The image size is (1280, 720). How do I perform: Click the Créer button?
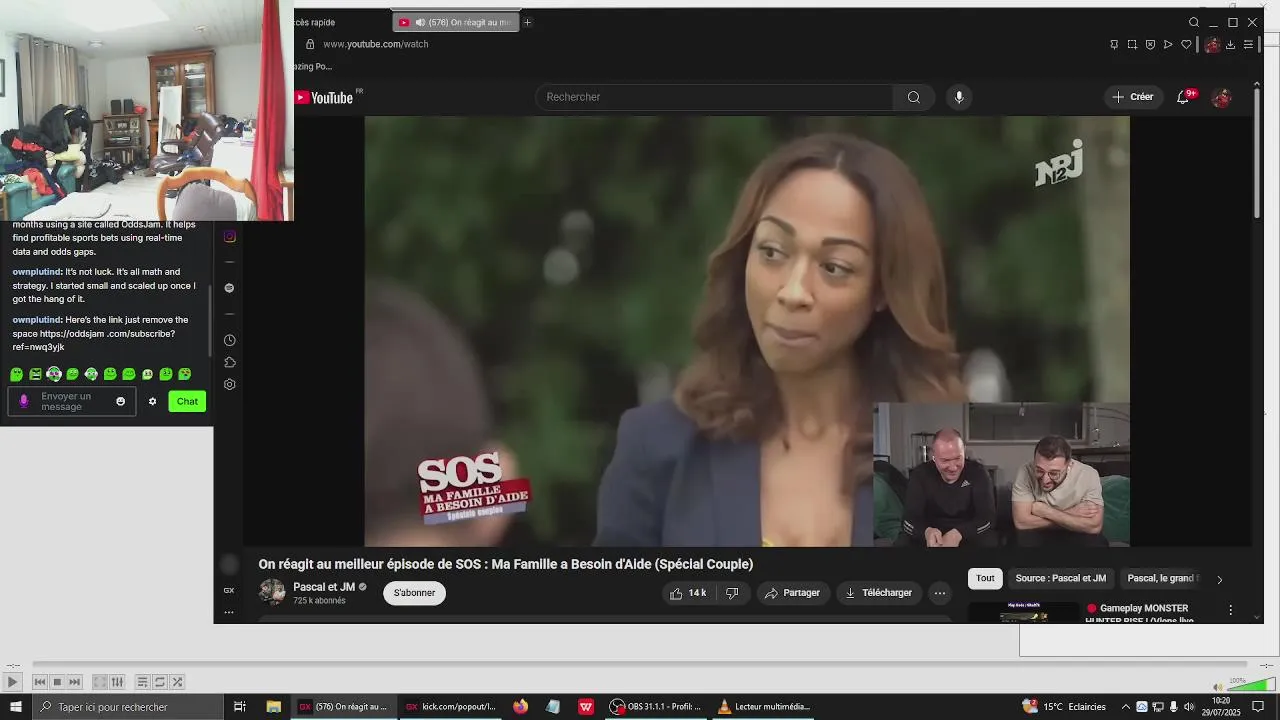(1133, 97)
